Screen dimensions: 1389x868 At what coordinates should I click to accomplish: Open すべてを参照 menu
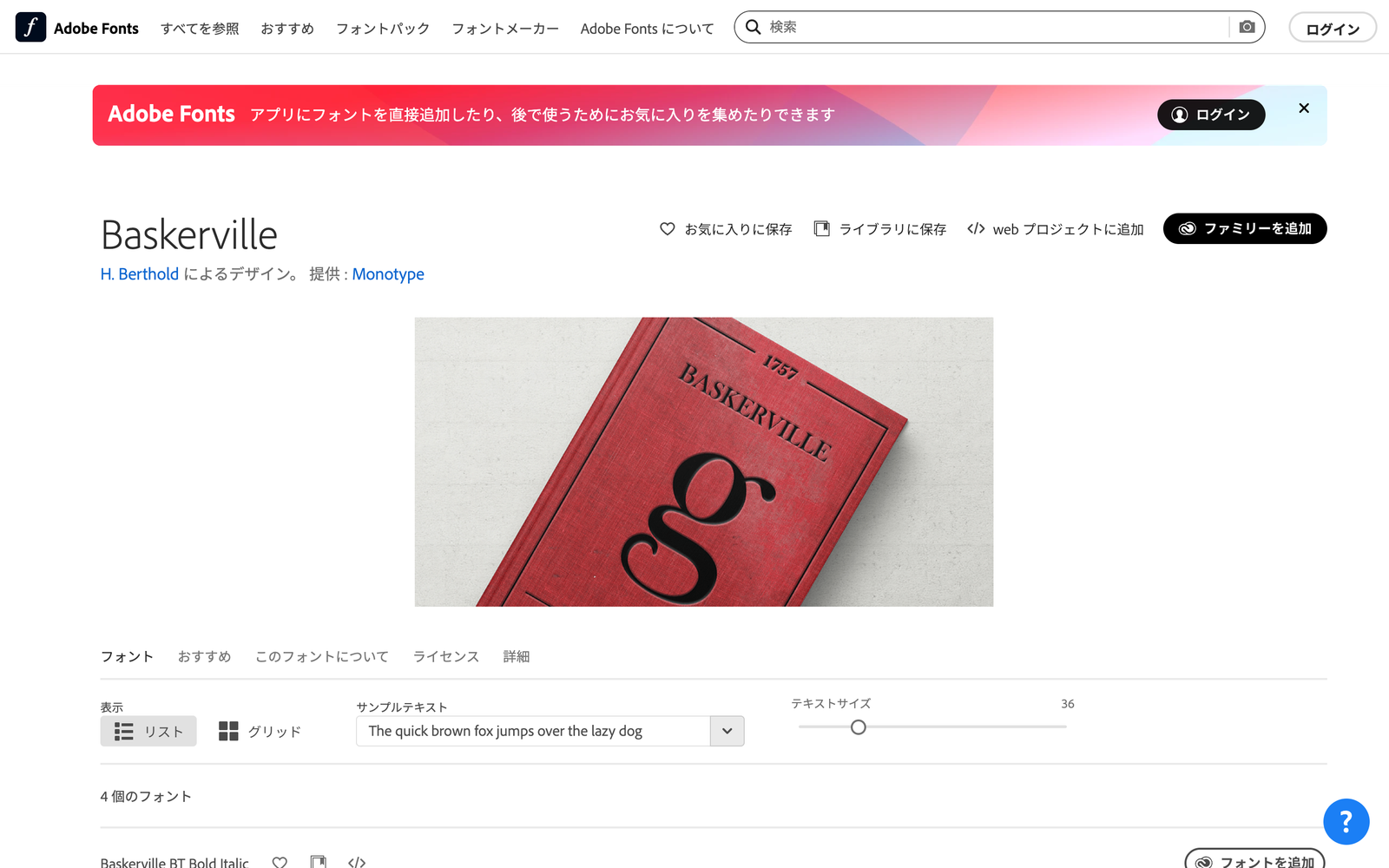[x=200, y=29]
